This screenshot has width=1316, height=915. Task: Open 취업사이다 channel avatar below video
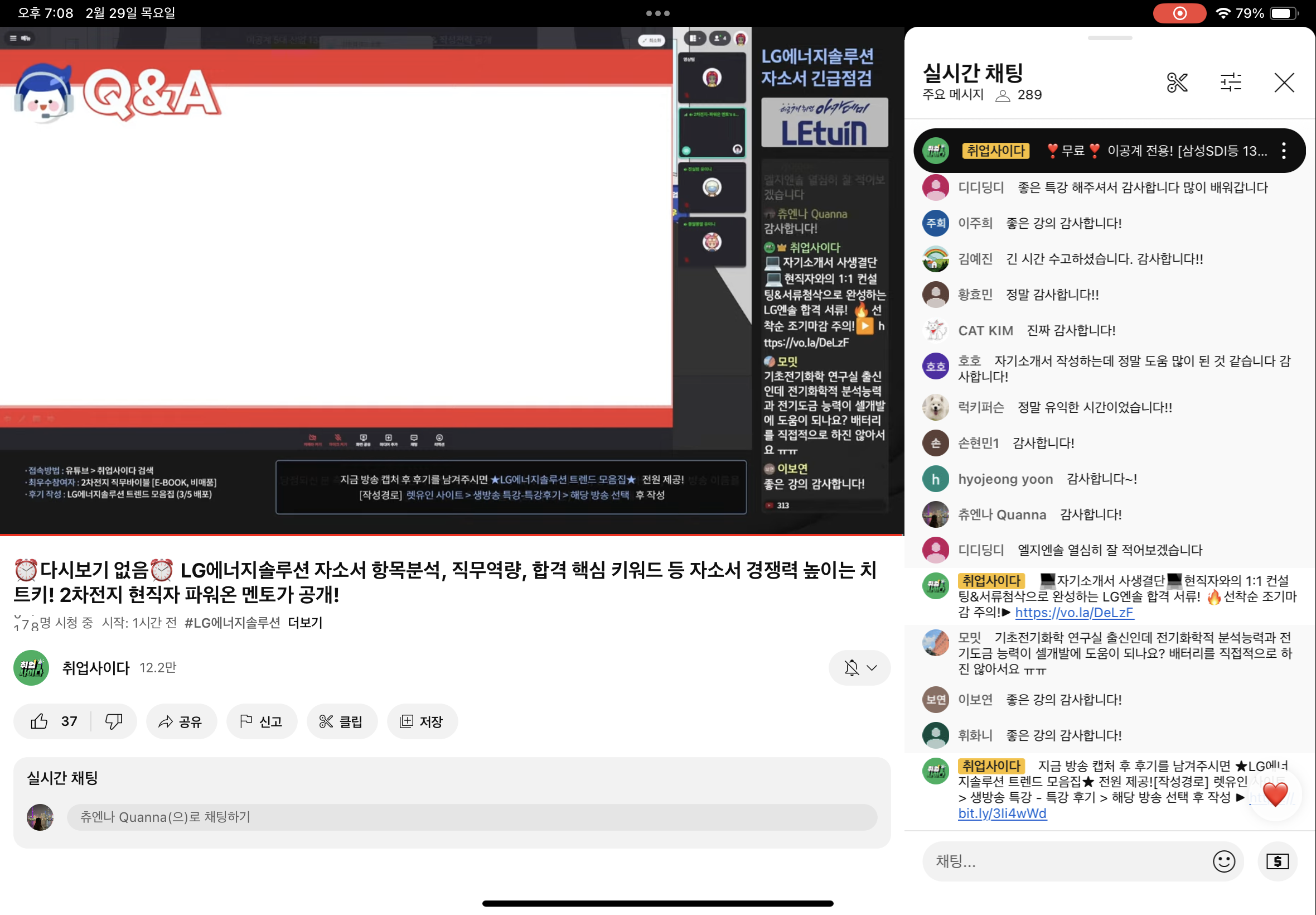[31, 667]
